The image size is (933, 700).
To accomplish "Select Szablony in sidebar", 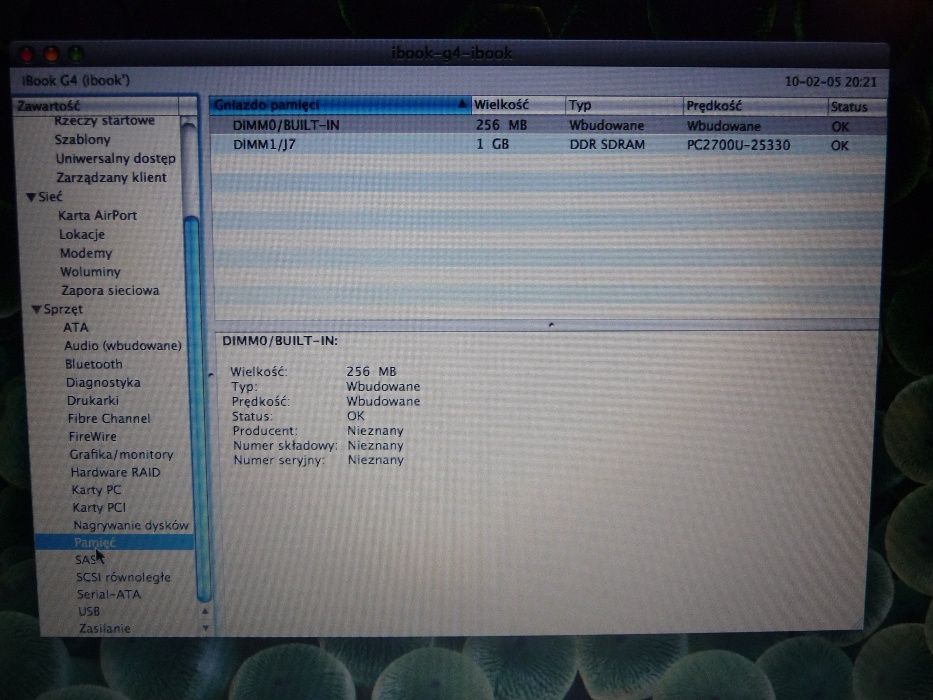I will [x=83, y=140].
